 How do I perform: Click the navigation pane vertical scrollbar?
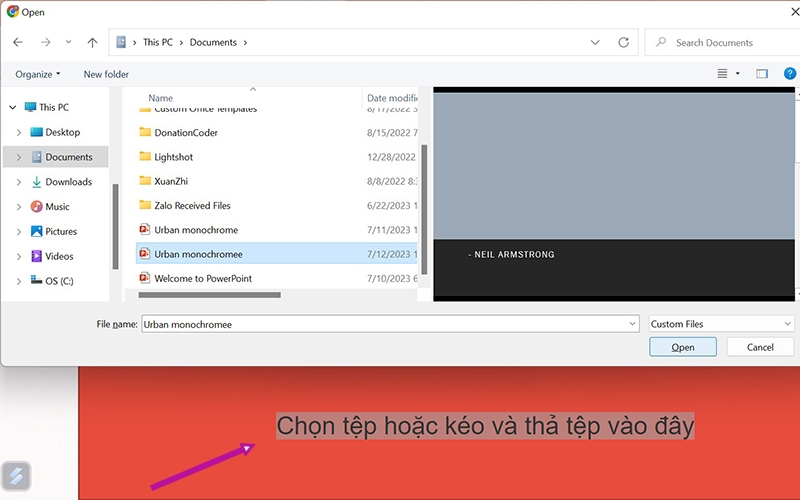click(x=115, y=227)
